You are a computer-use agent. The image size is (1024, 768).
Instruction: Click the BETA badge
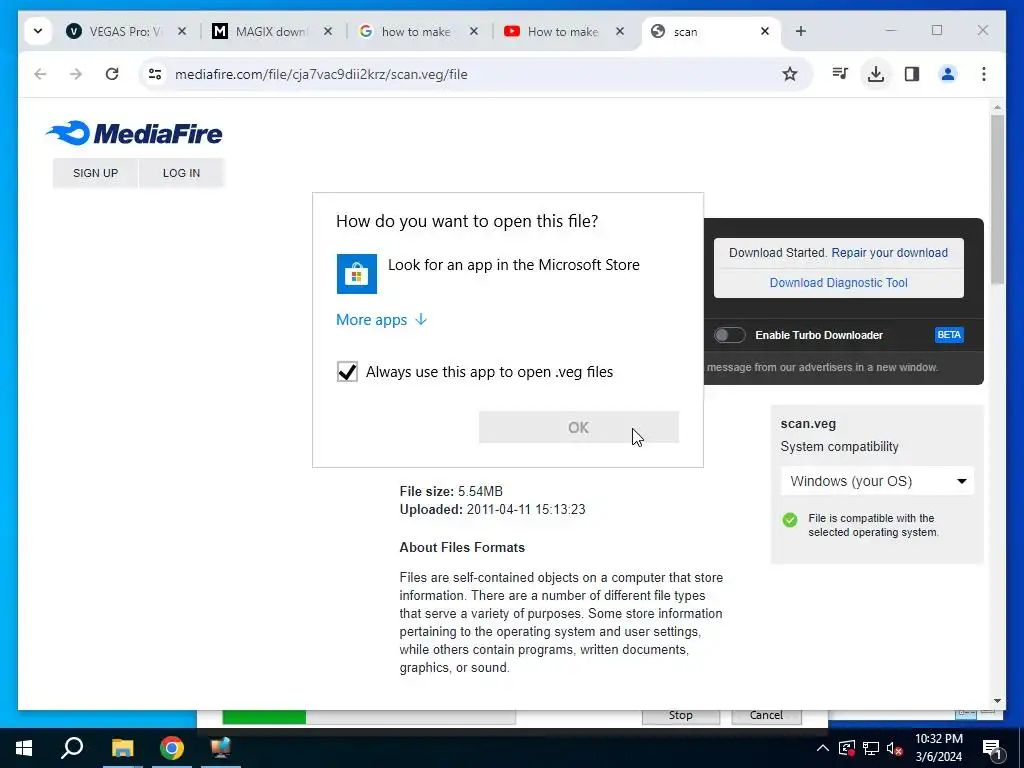point(949,335)
